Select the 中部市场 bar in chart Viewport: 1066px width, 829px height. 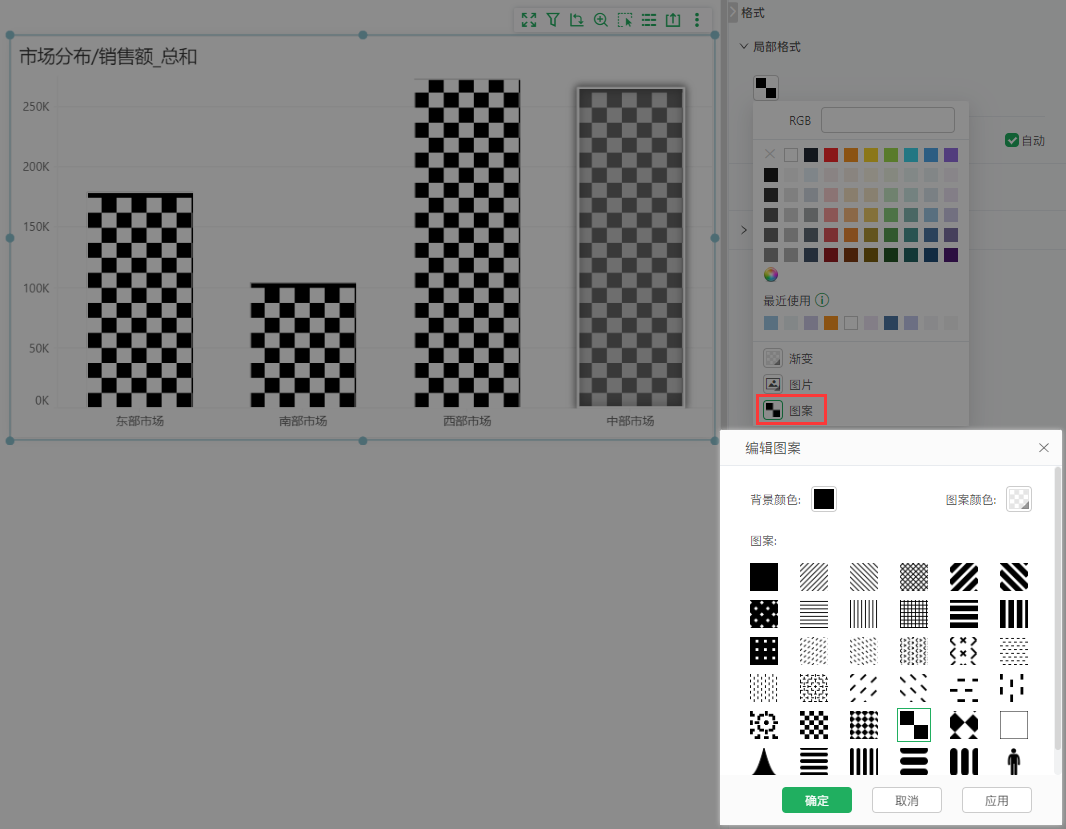(631, 248)
